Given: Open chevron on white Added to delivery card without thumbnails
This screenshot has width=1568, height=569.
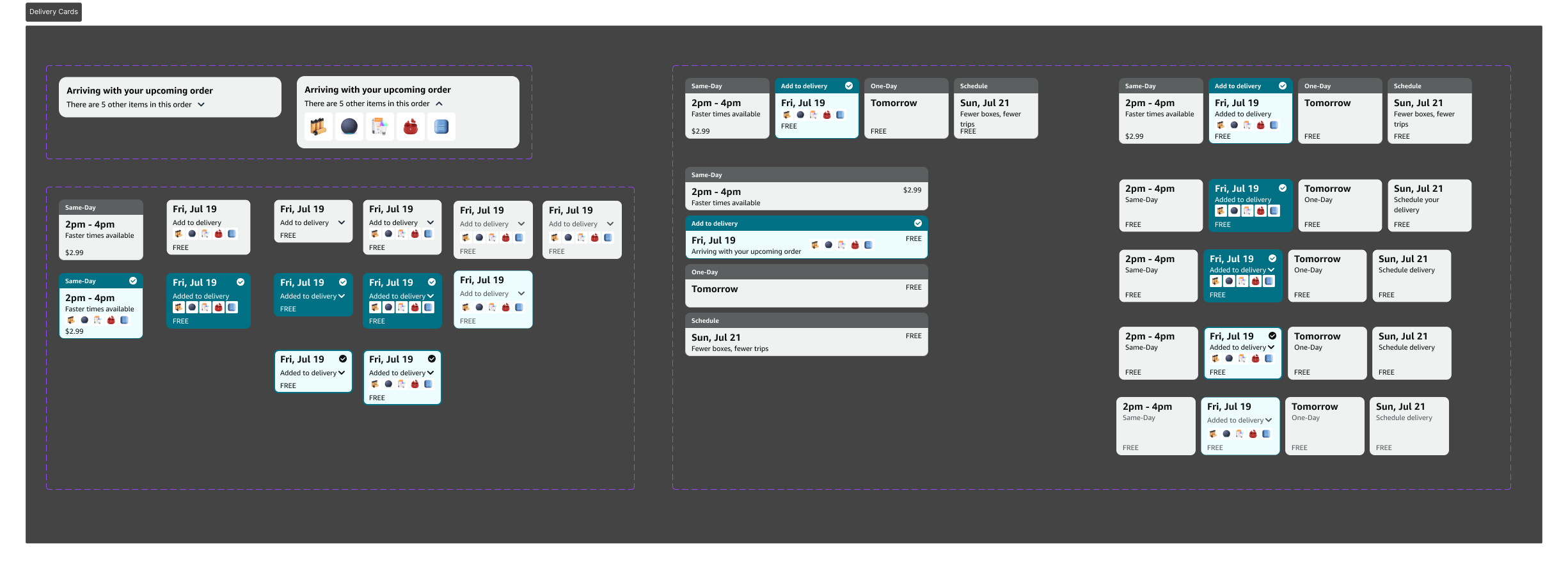Looking at the screenshot, I should pos(342,373).
